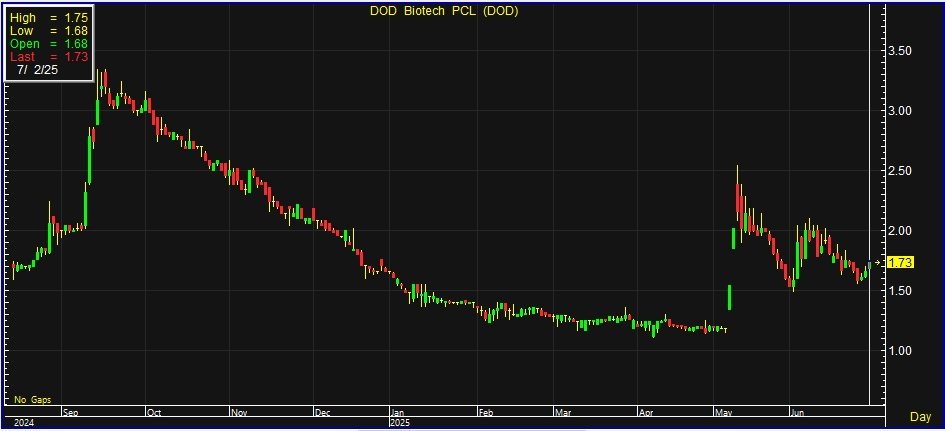Click the chart title DOD Biotech PCL (DOD)
The width and height of the screenshot is (945, 431).
pos(444,11)
